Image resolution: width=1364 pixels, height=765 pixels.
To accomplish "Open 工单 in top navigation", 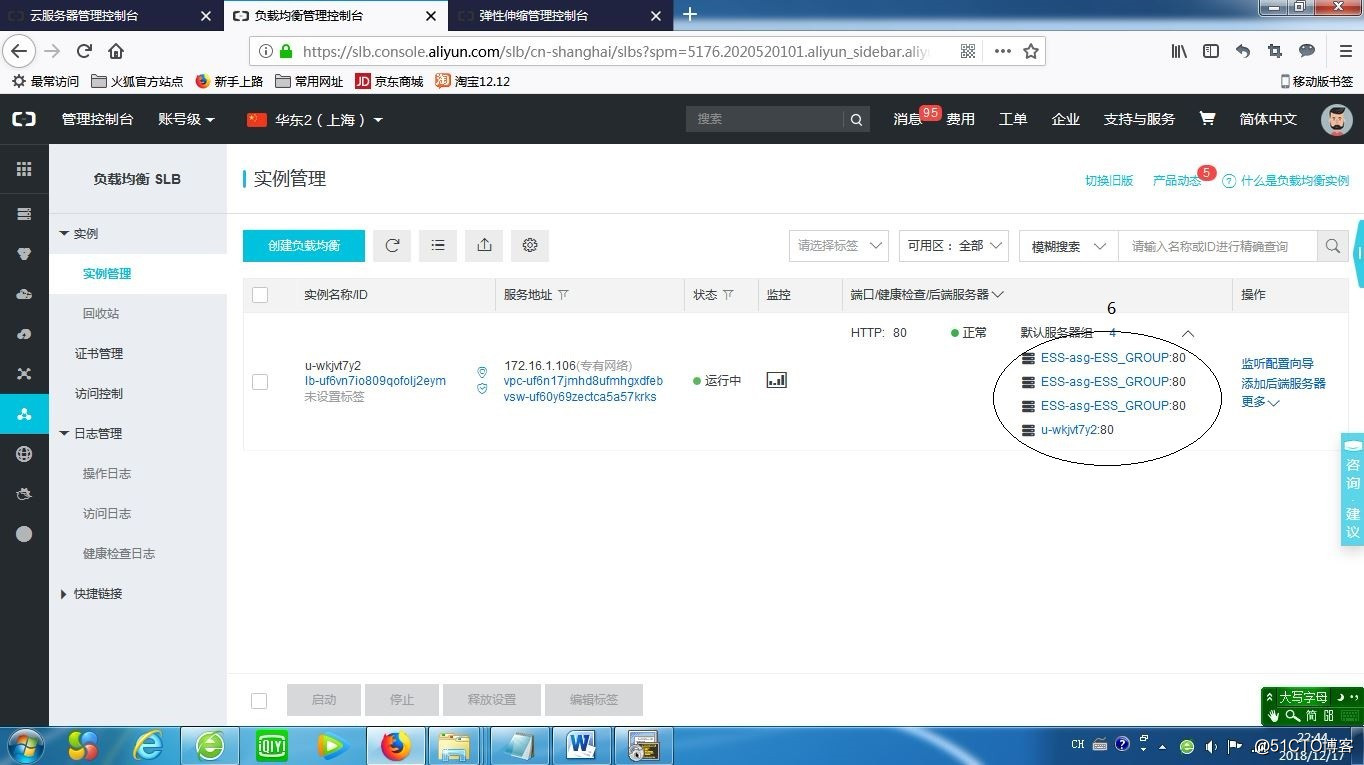I will [1013, 119].
